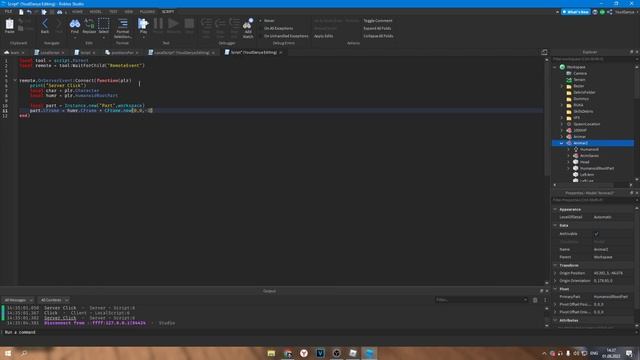Open the notification center icon in system tray
The width and height of the screenshot is (640, 360).
point(629,353)
